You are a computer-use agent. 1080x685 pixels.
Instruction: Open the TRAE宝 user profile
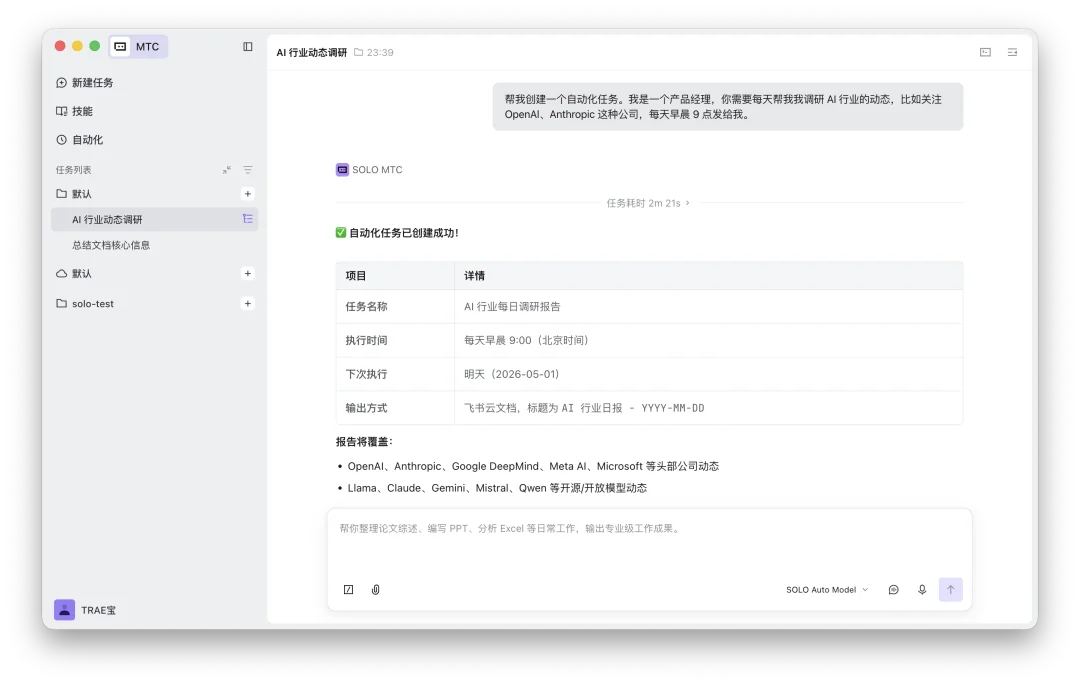point(85,610)
